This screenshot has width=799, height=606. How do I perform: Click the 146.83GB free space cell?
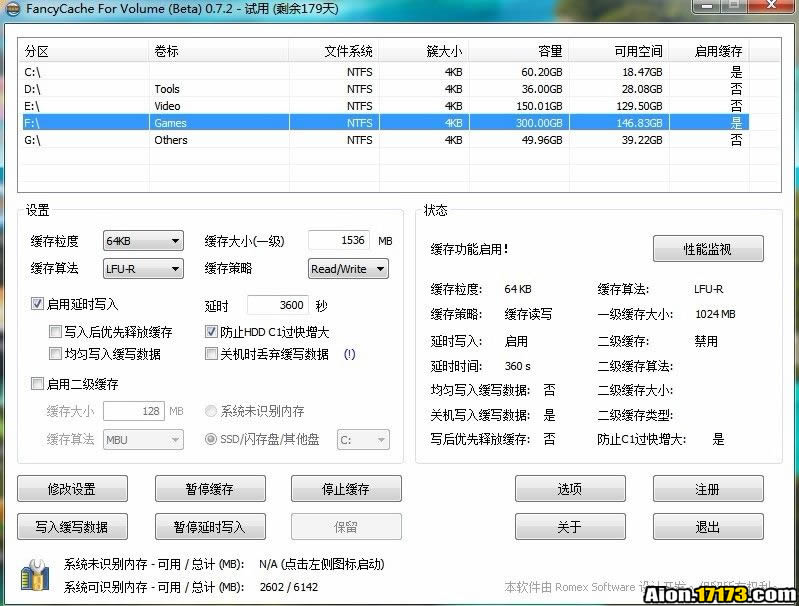point(639,122)
